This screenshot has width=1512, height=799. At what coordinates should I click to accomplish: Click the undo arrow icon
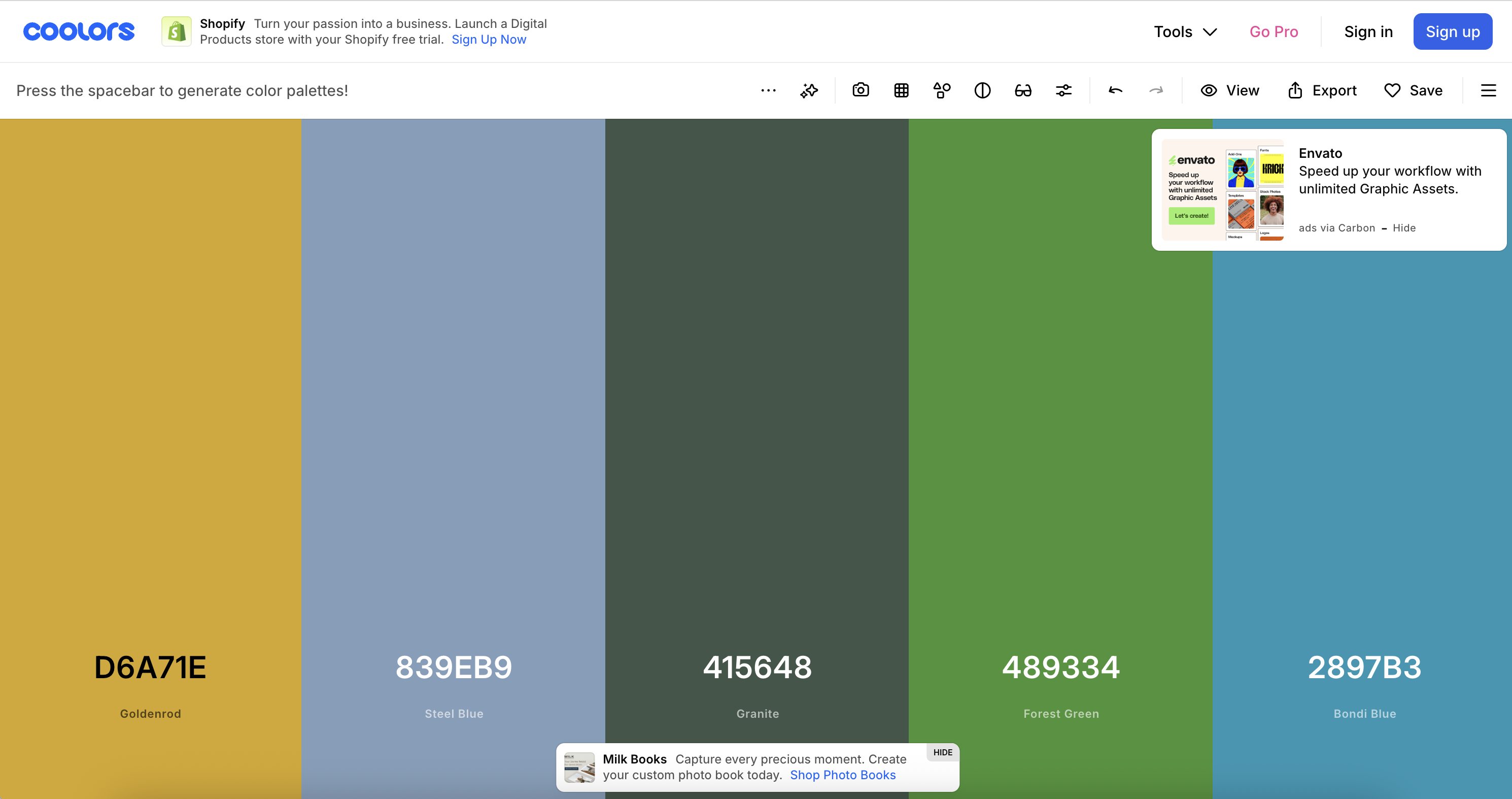pyautogui.click(x=1115, y=90)
